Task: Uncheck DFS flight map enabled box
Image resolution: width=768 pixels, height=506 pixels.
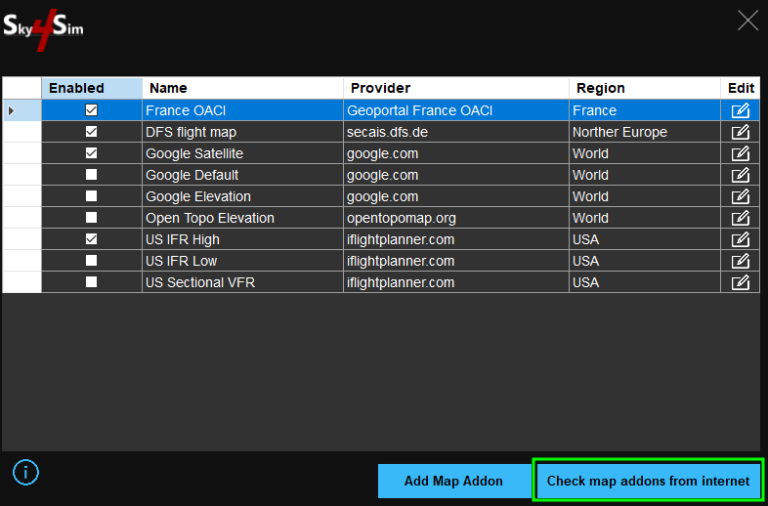Action: [x=91, y=132]
